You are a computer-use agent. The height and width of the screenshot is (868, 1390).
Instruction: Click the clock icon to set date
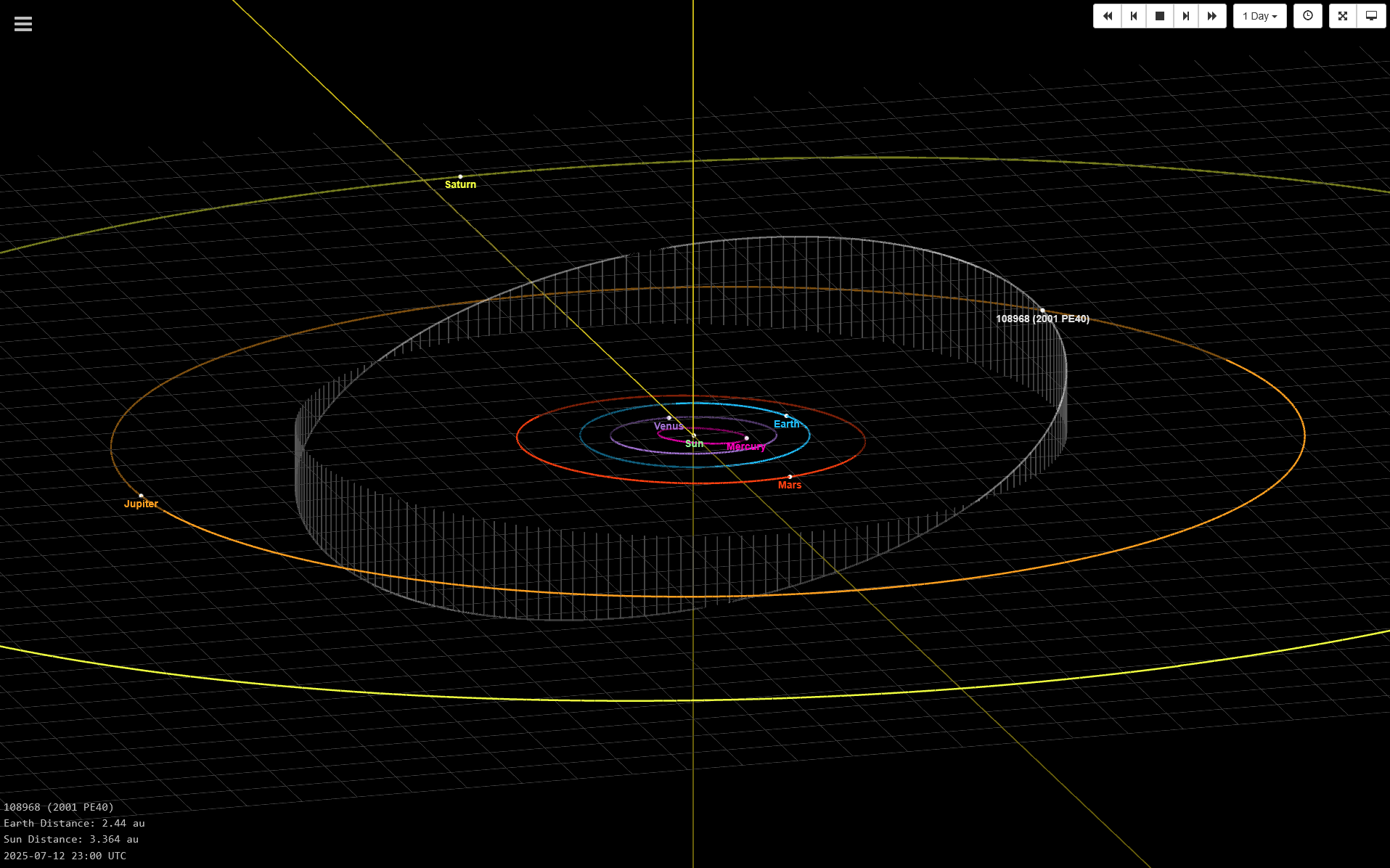tap(1307, 16)
